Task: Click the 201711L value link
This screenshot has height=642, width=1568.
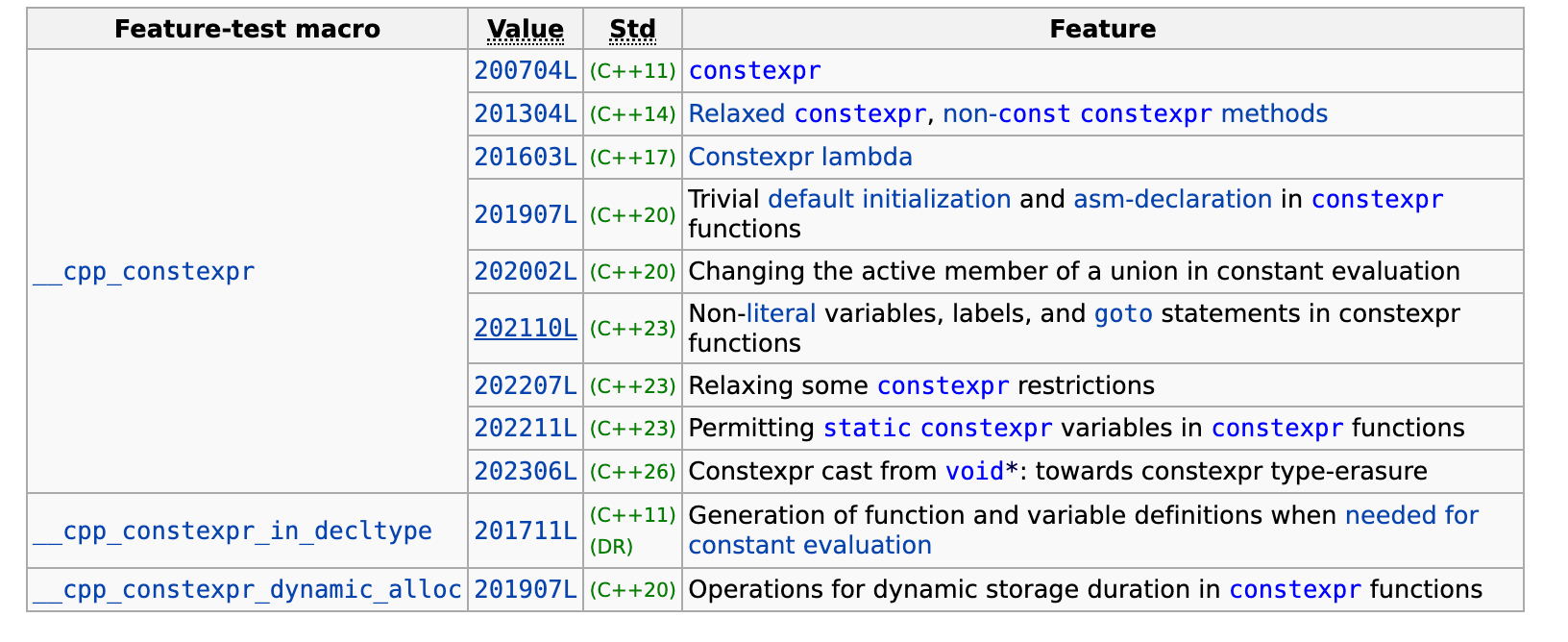Action: coord(526,531)
